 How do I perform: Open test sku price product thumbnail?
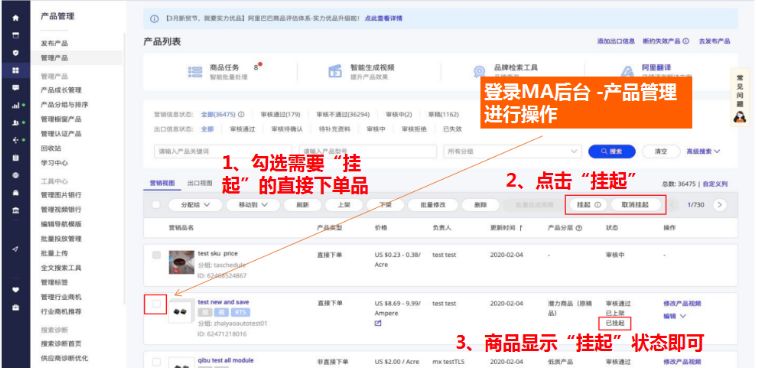tap(182, 262)
